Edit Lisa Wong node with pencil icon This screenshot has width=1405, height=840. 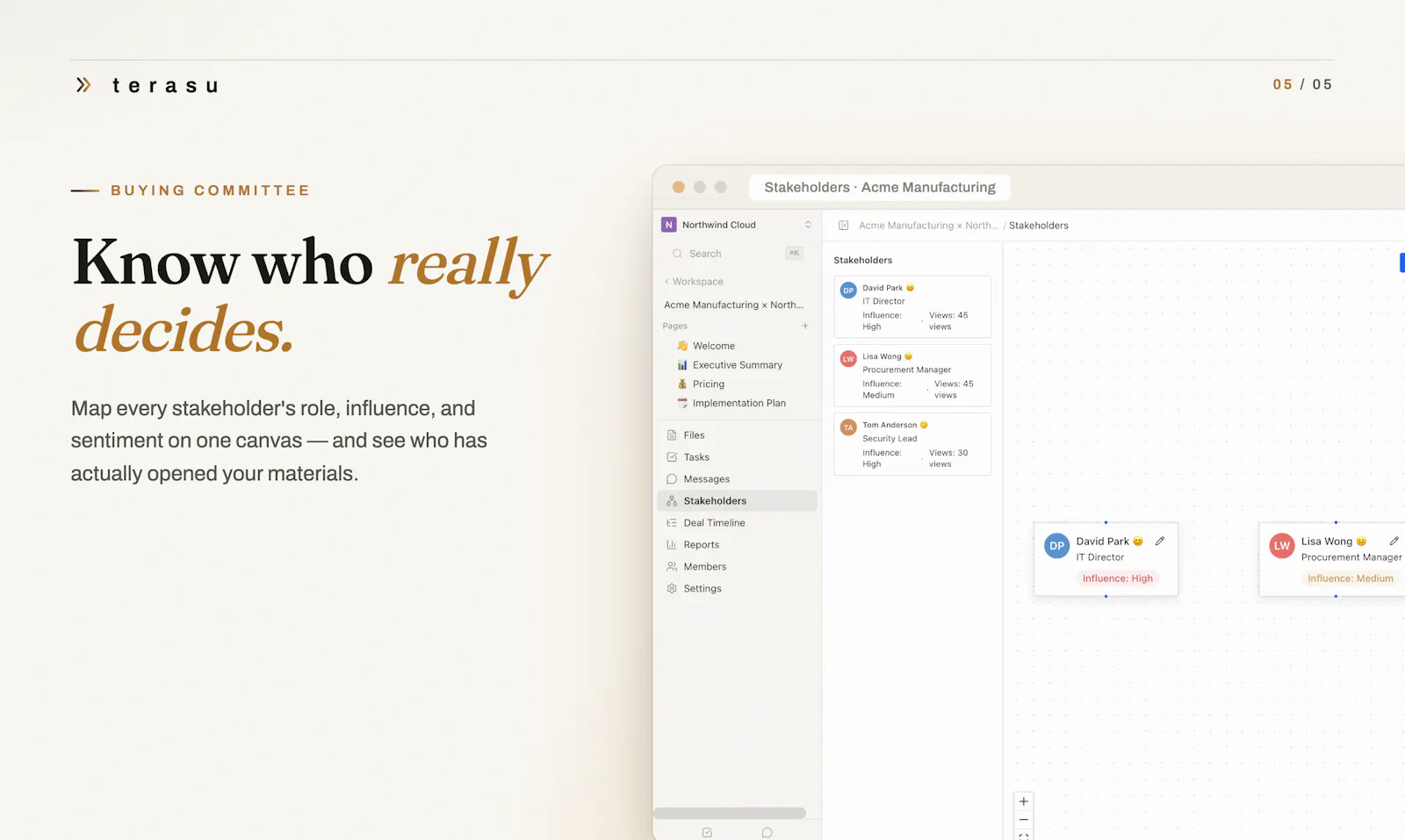pos(1394,542)
